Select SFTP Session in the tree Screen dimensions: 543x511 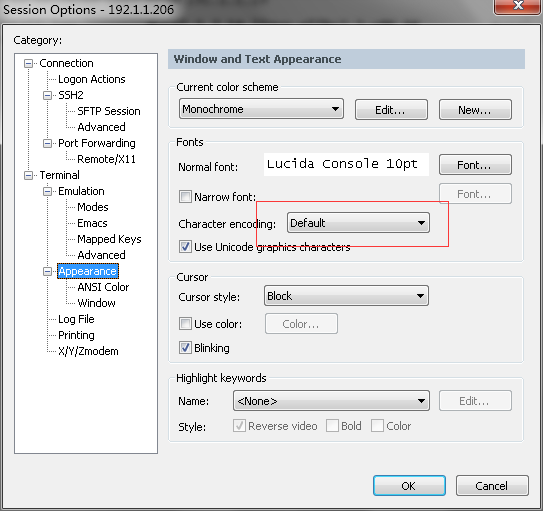(109, 111)
